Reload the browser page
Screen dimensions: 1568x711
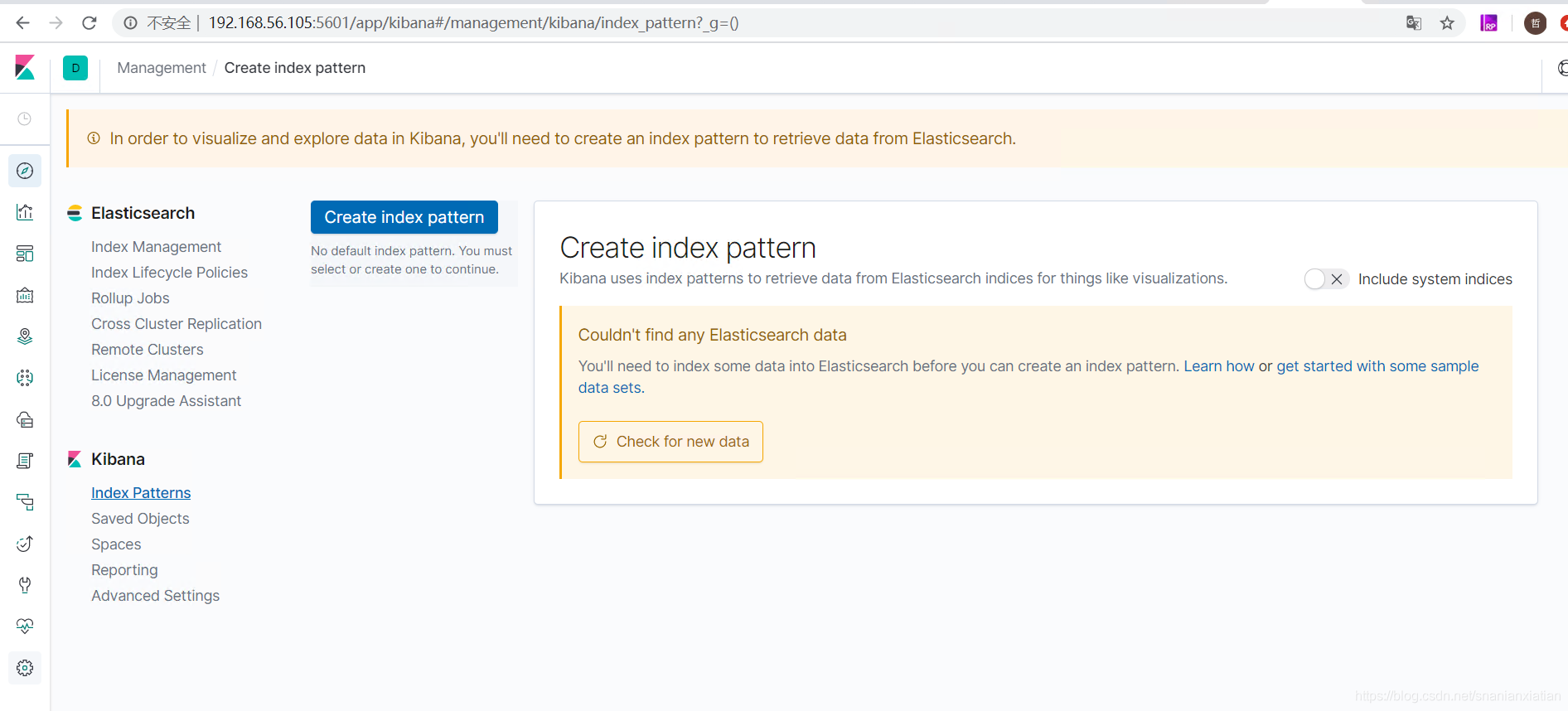90,23
